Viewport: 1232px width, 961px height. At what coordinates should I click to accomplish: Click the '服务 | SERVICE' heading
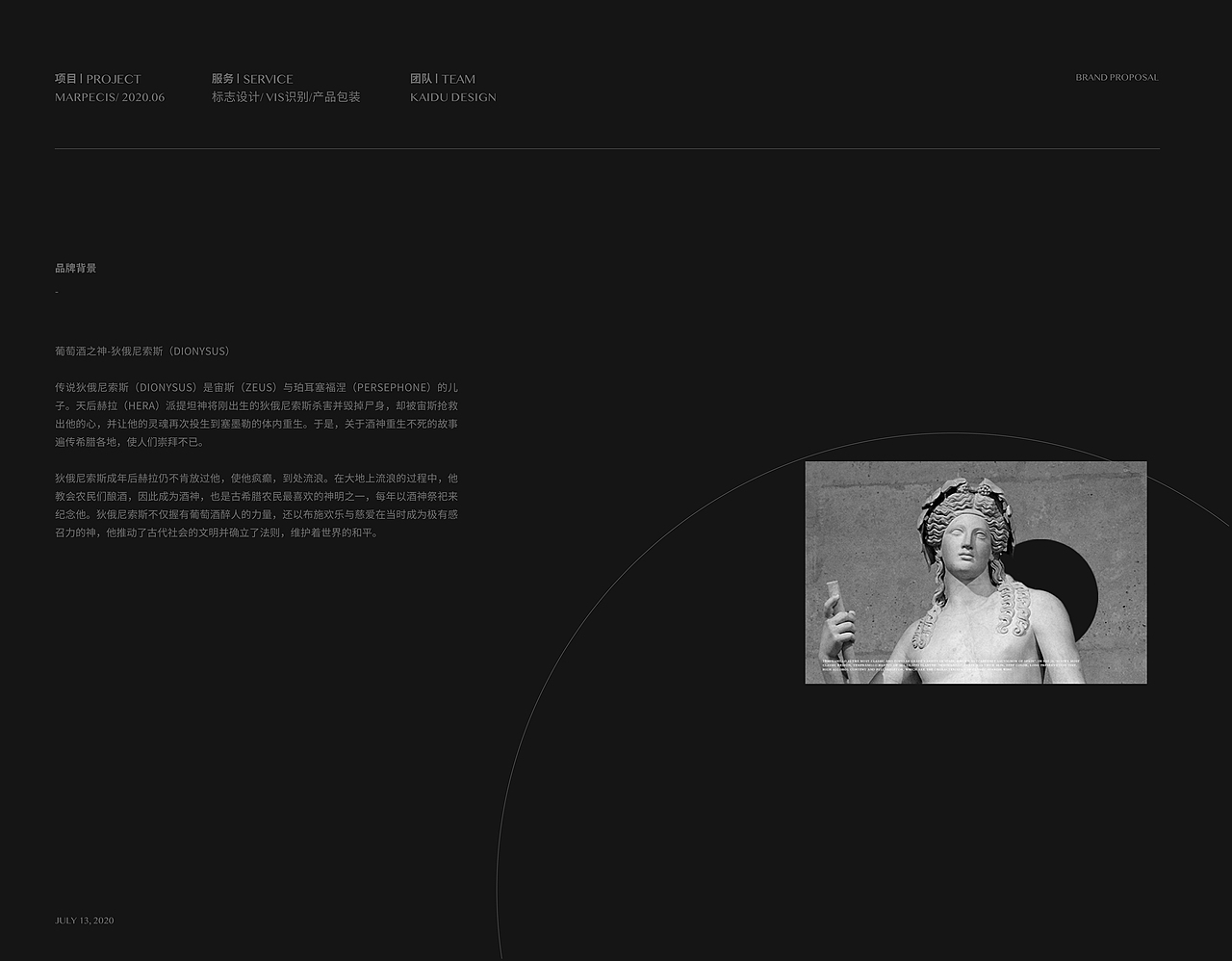[252, 79]
